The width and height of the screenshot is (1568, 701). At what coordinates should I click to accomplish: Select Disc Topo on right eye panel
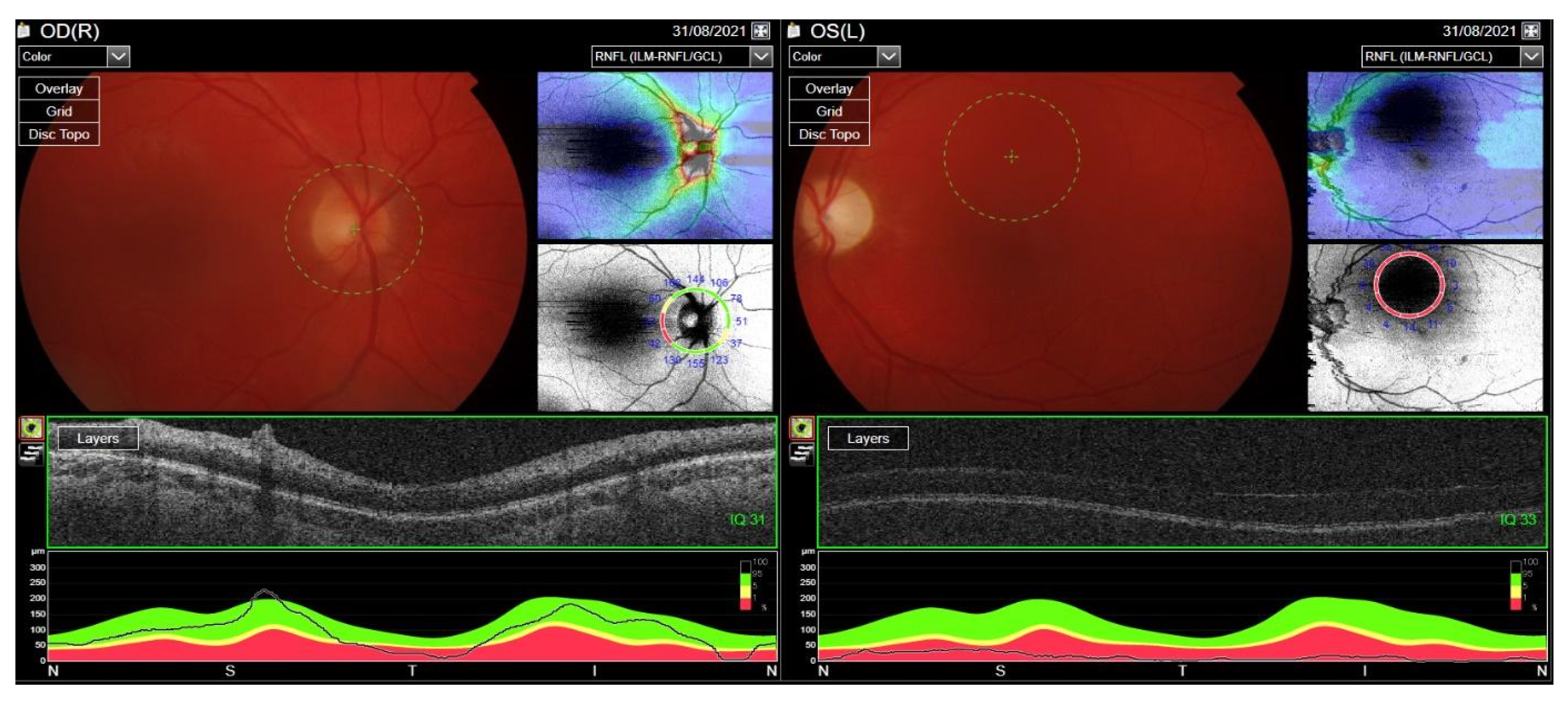[x=59, y=134]
